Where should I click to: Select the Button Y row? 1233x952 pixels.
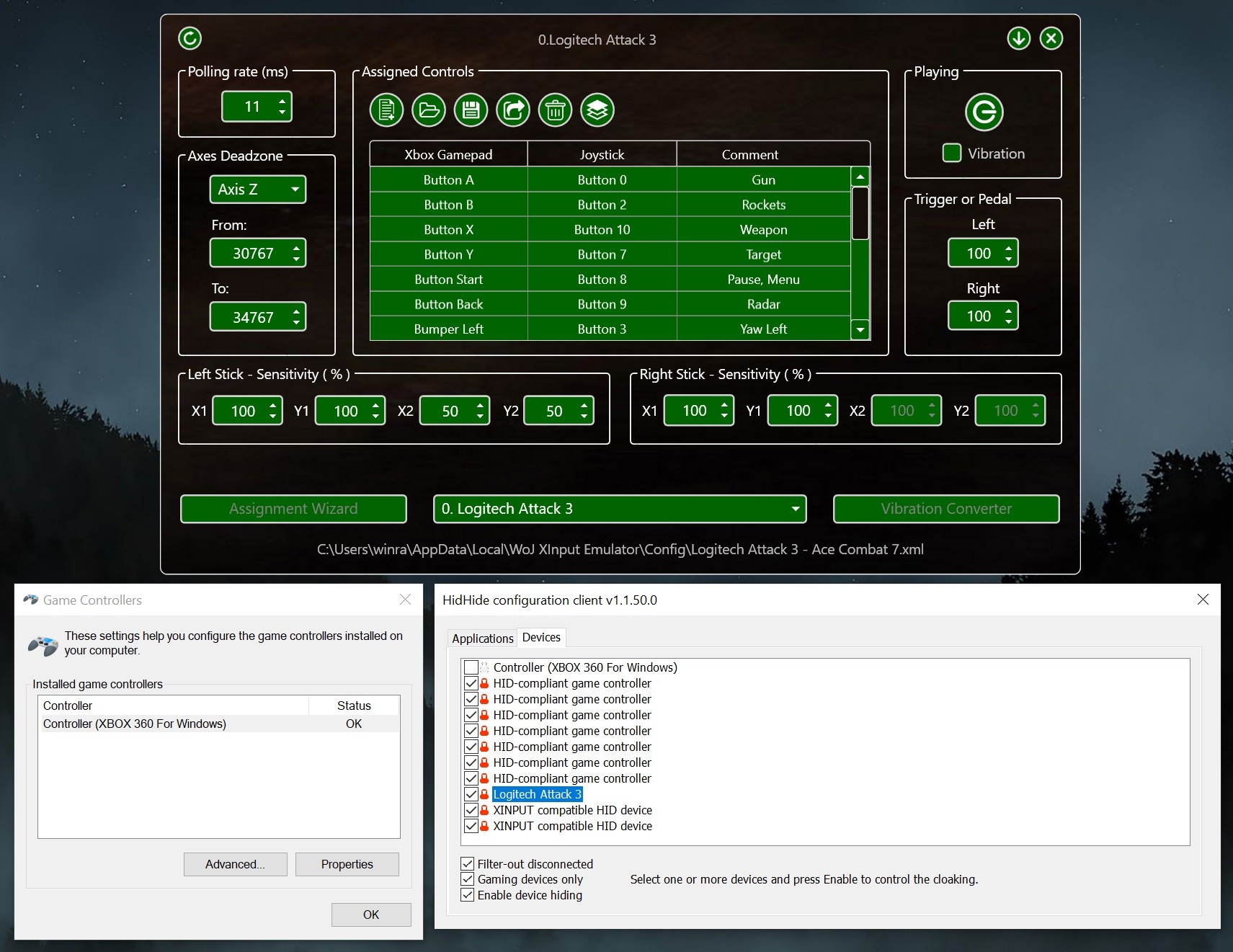(x=610, y=254)
